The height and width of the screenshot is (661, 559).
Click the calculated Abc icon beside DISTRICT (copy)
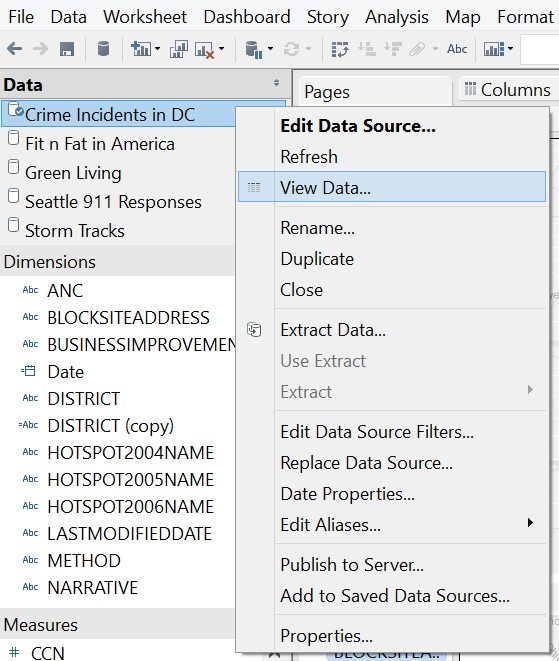click(x=29, y=425)
